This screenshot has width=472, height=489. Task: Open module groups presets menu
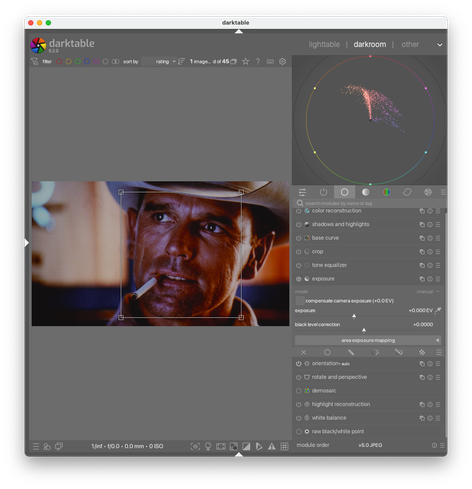tap(443, 192)
